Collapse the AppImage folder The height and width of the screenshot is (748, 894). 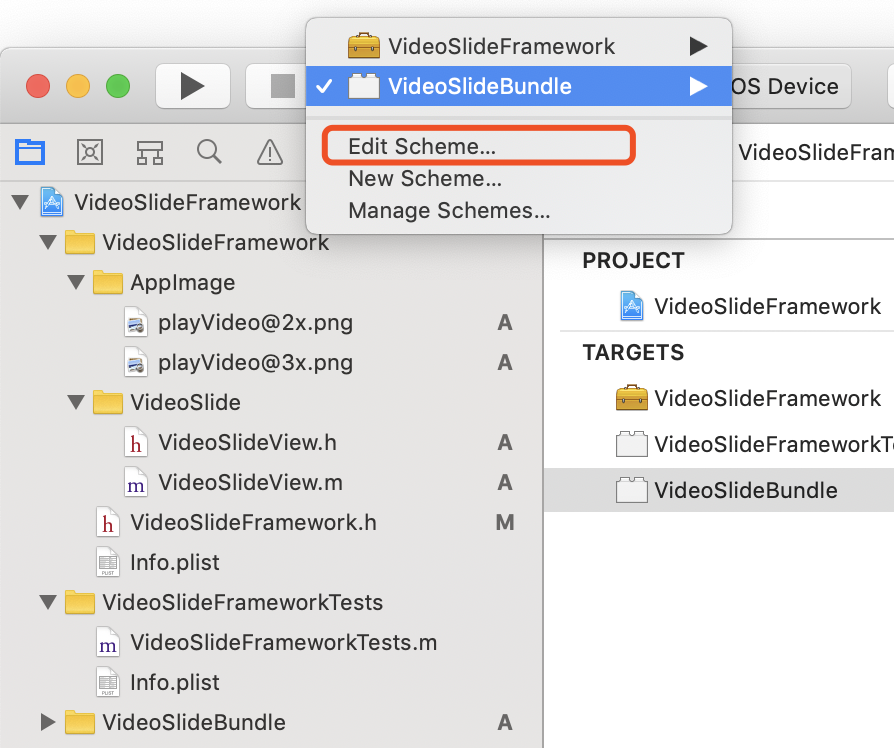pyautogui.click(x=76, y=282)
